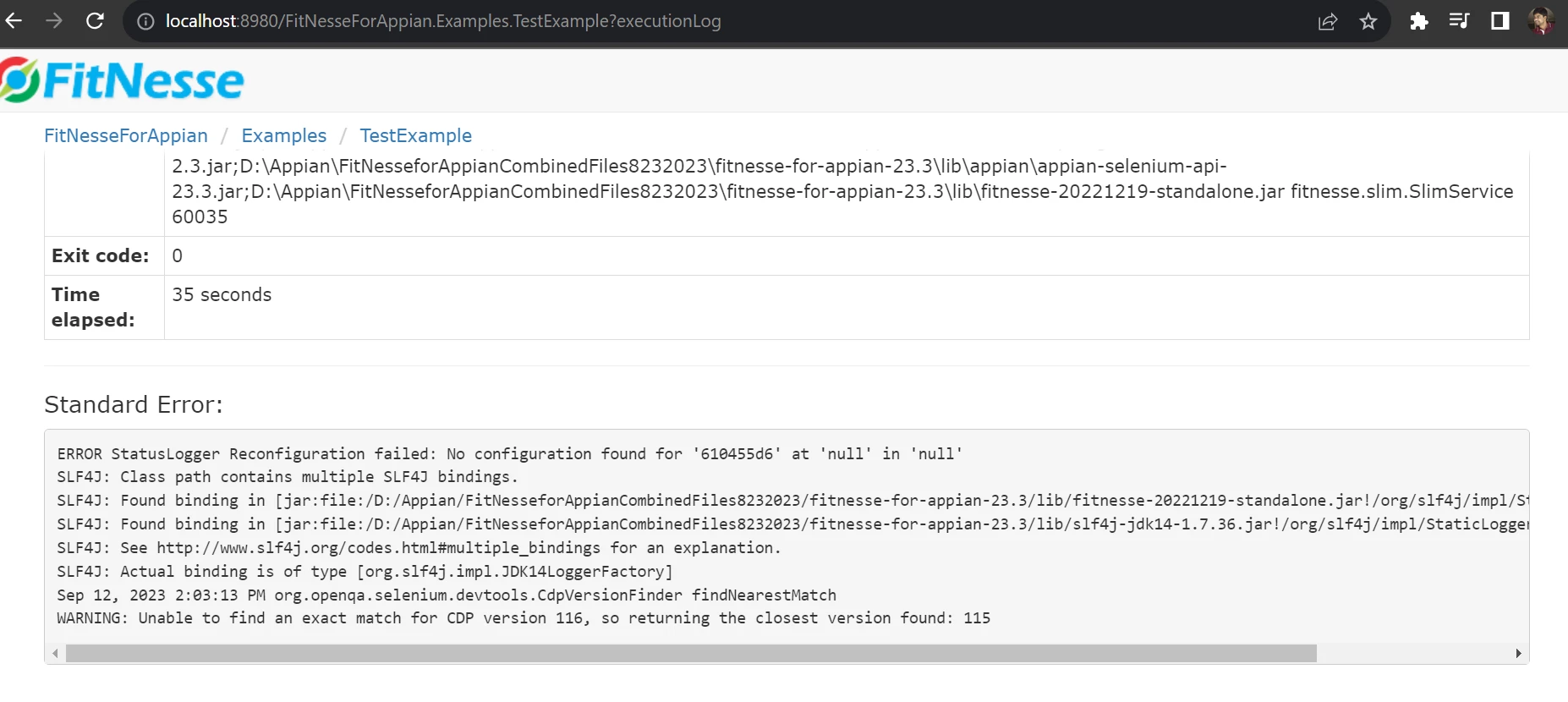Open the TestExample breadcrumb link

(416, 135)
